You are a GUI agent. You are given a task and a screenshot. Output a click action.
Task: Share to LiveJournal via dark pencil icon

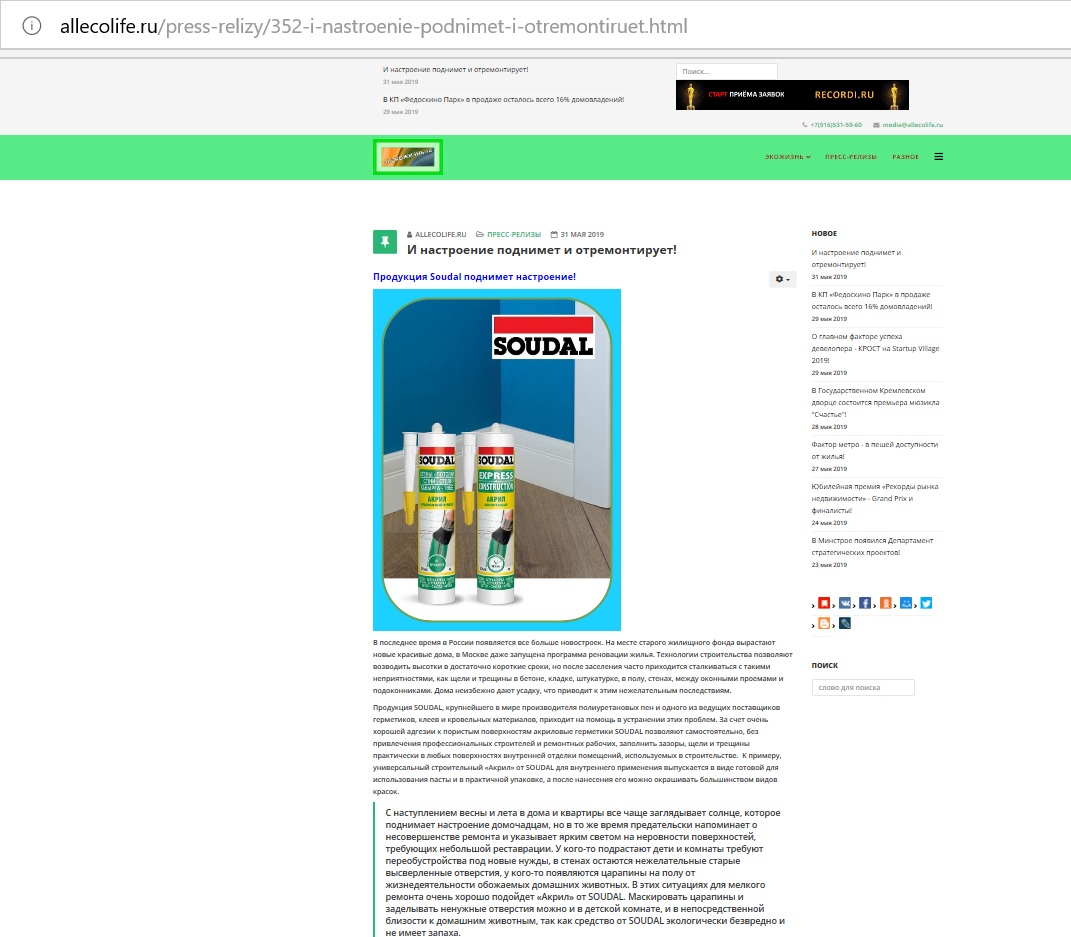[x=845, y=623]
